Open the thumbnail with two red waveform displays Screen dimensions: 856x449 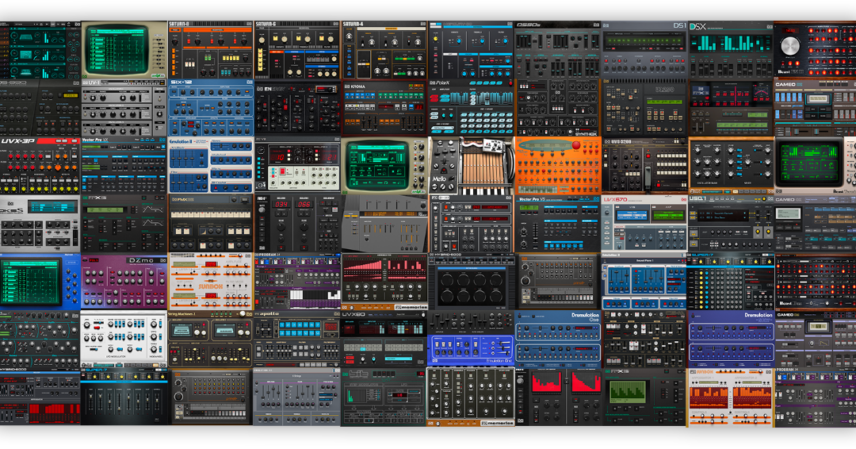(557, 397)
